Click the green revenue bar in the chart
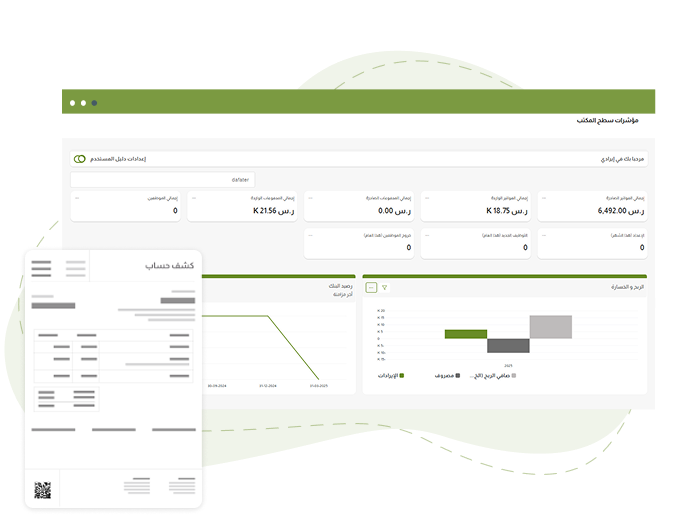The width and height of the screenshot is (692, 515). click(465, 334)
